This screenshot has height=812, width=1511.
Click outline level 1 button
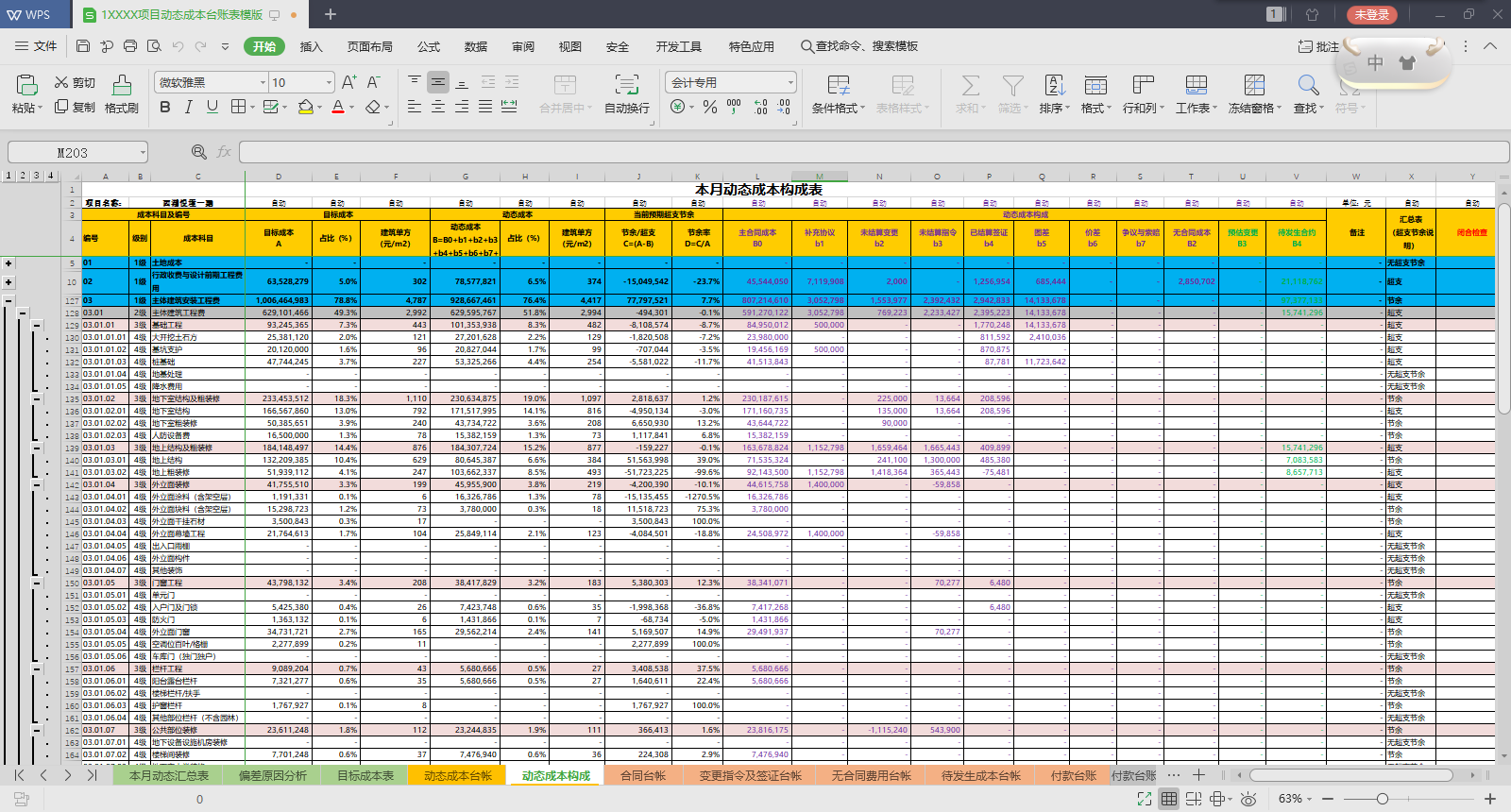(8, 176)
